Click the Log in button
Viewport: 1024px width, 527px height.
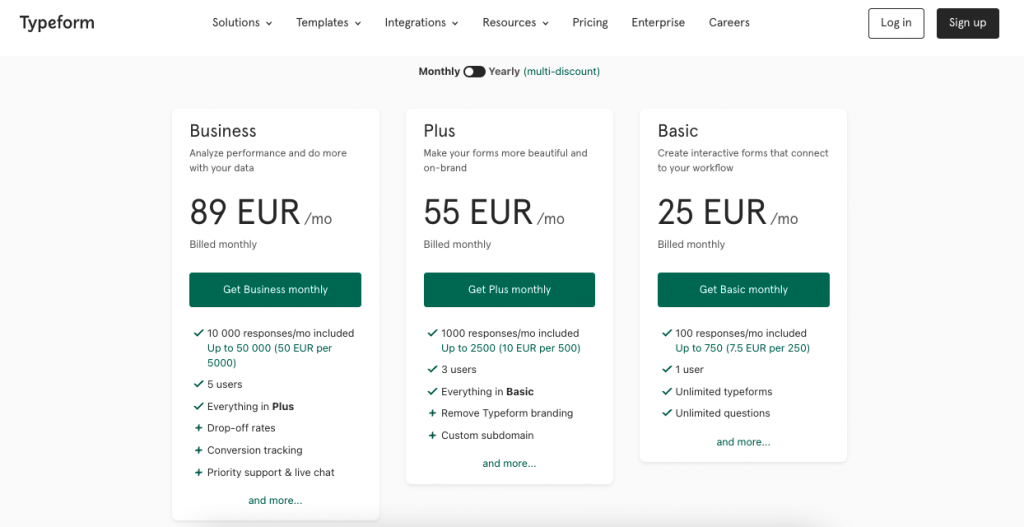click(896, 24)
